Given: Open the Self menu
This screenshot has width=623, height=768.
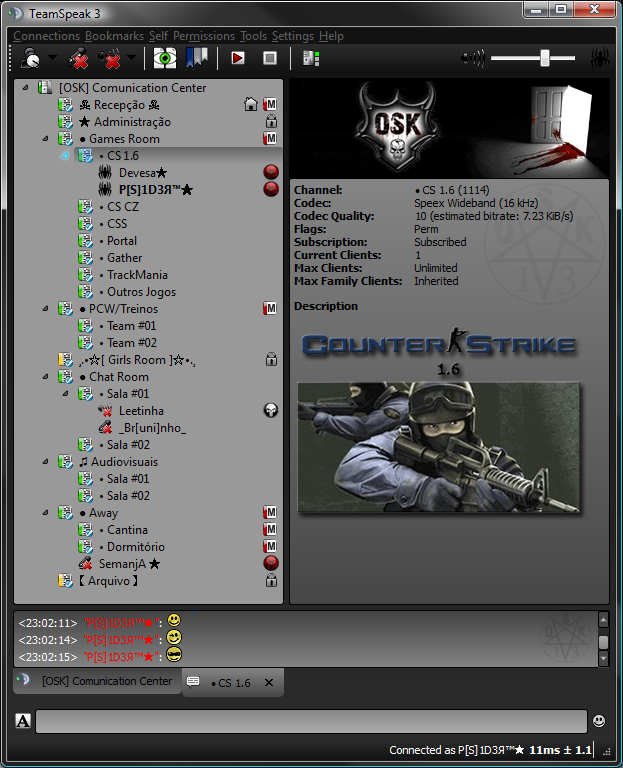Looking at the screenshot, I should (x=158, y=36).
